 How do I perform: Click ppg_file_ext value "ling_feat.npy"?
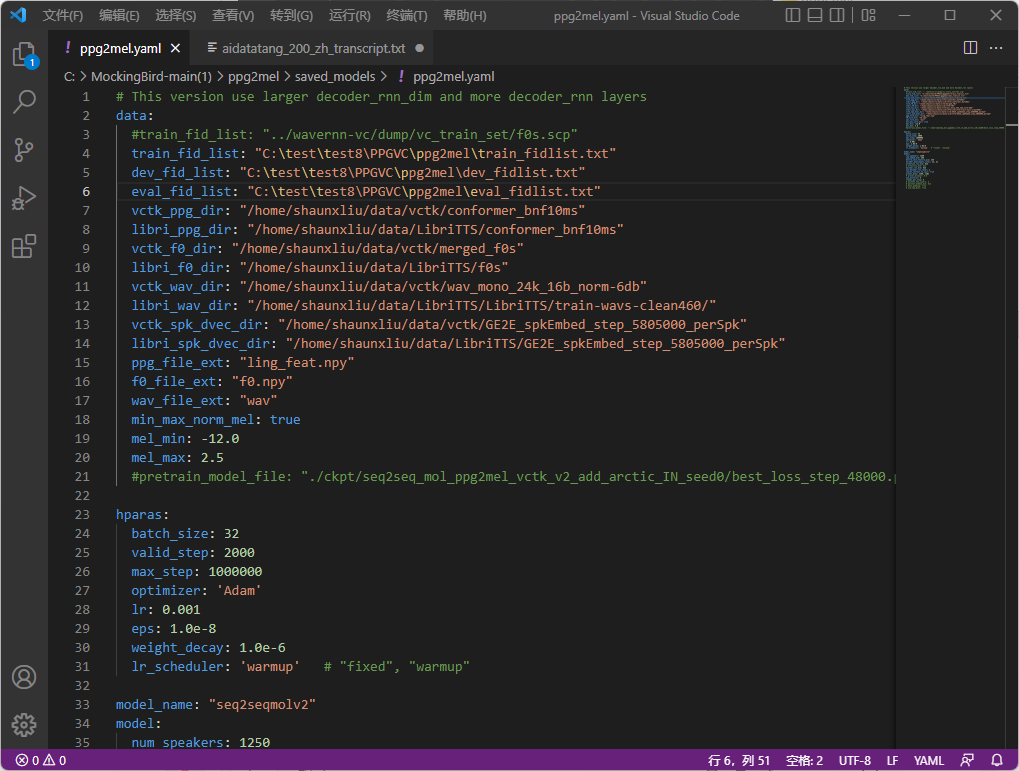[x=297, y=362]
